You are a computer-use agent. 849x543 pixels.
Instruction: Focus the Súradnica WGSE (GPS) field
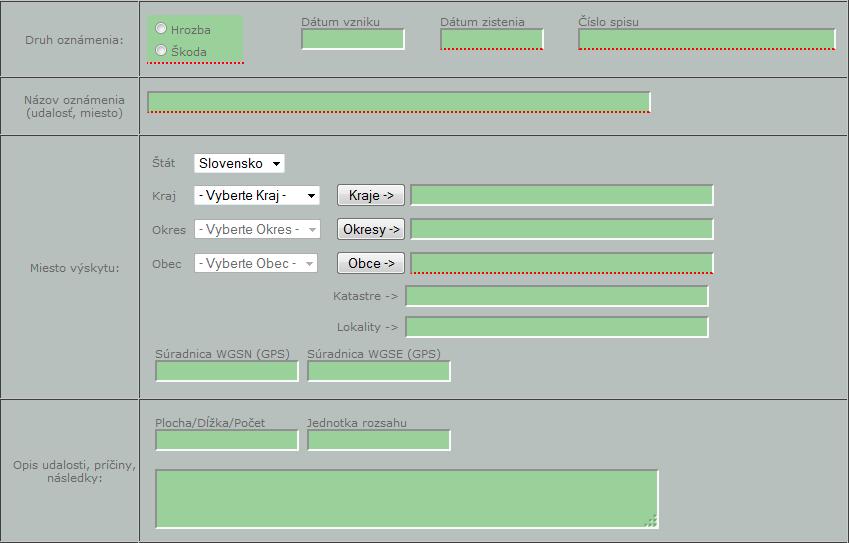(x=379, y=371)
